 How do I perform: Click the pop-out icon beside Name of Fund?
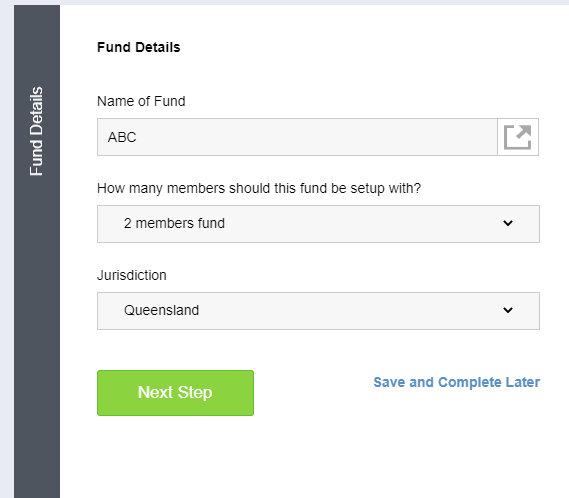(x=518, y=137)
